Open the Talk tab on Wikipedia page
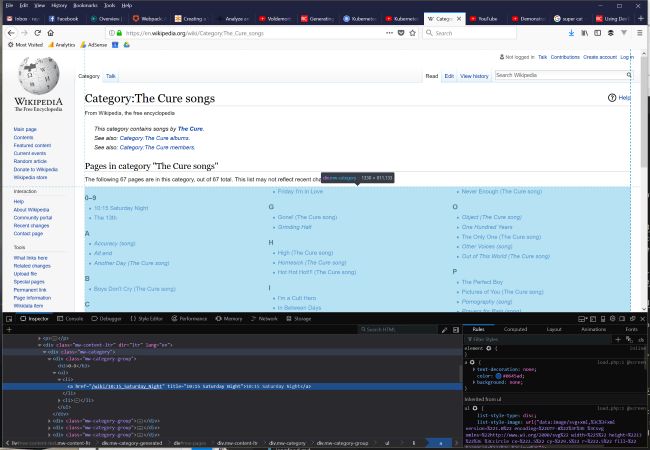Image resolution: width=650 pixels, height=450 pixels. click(x=111, y=76)
